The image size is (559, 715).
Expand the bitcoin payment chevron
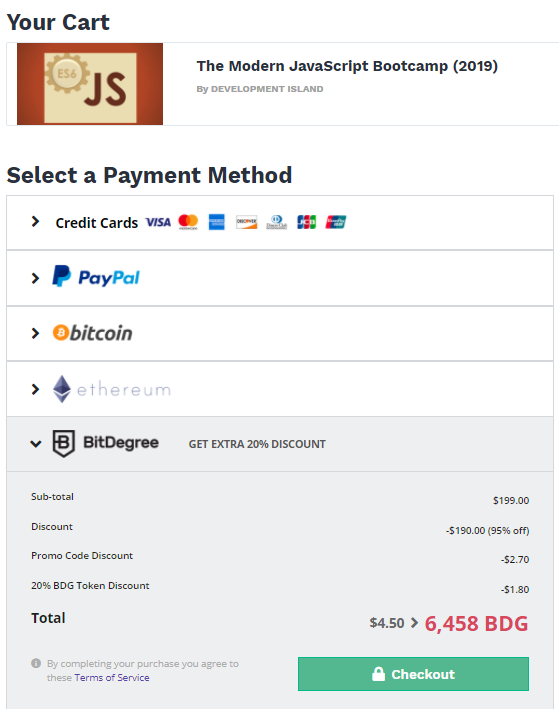35,333
